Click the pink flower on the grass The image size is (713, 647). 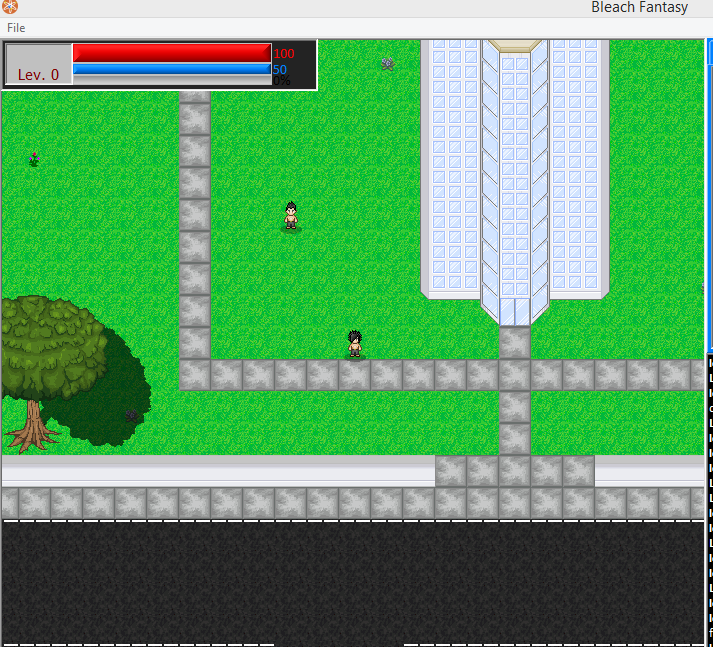[x=34, y=159]
